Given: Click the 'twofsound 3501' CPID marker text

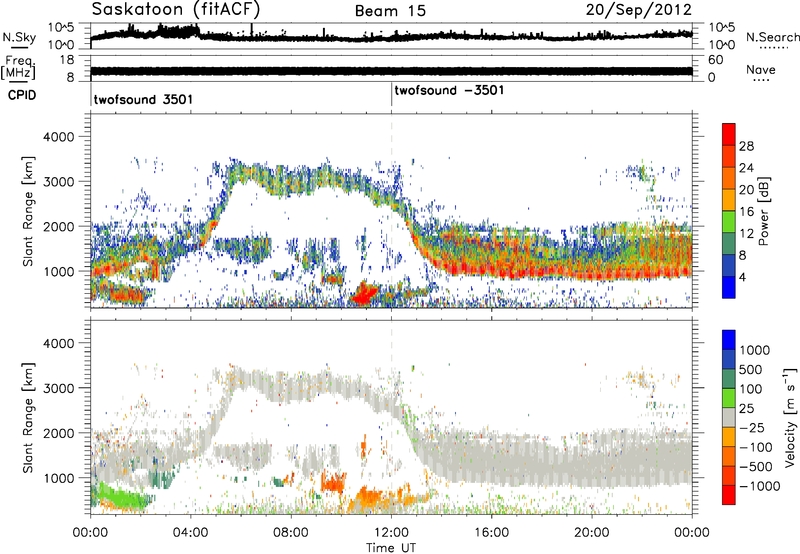Looking at the screenshot, I should 143,99.
